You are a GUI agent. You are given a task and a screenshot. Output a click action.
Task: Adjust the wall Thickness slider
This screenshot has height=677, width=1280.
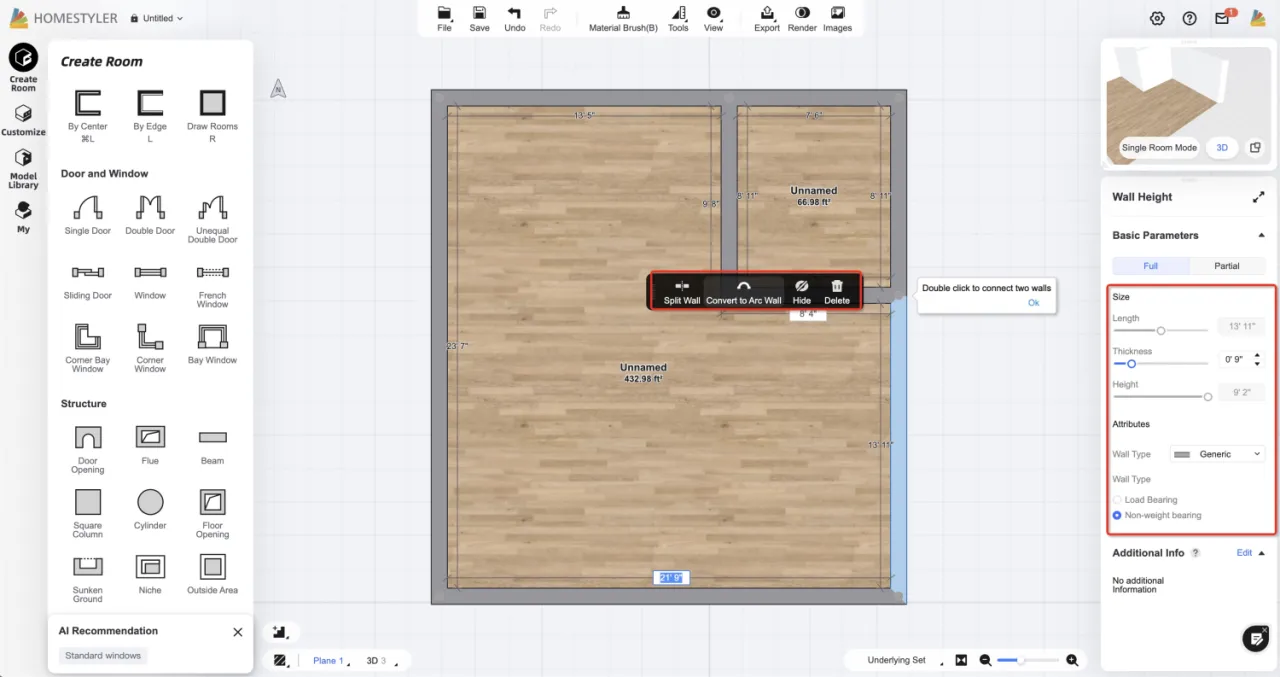(1131, 364)
